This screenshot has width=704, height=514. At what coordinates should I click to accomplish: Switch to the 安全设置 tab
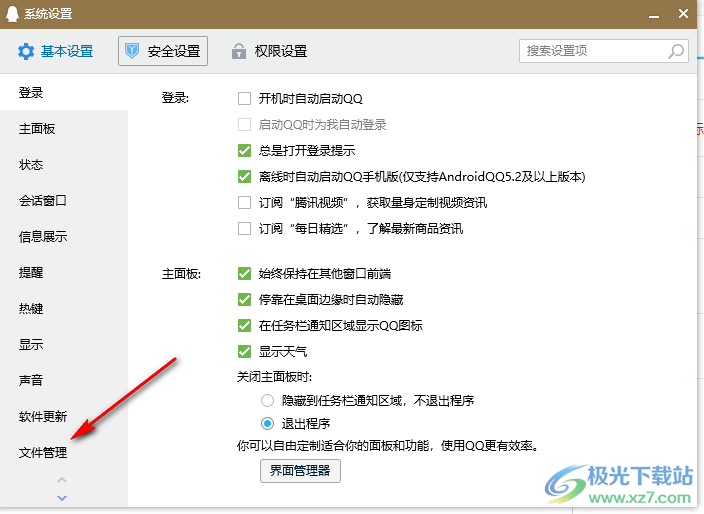click(163, 51)
